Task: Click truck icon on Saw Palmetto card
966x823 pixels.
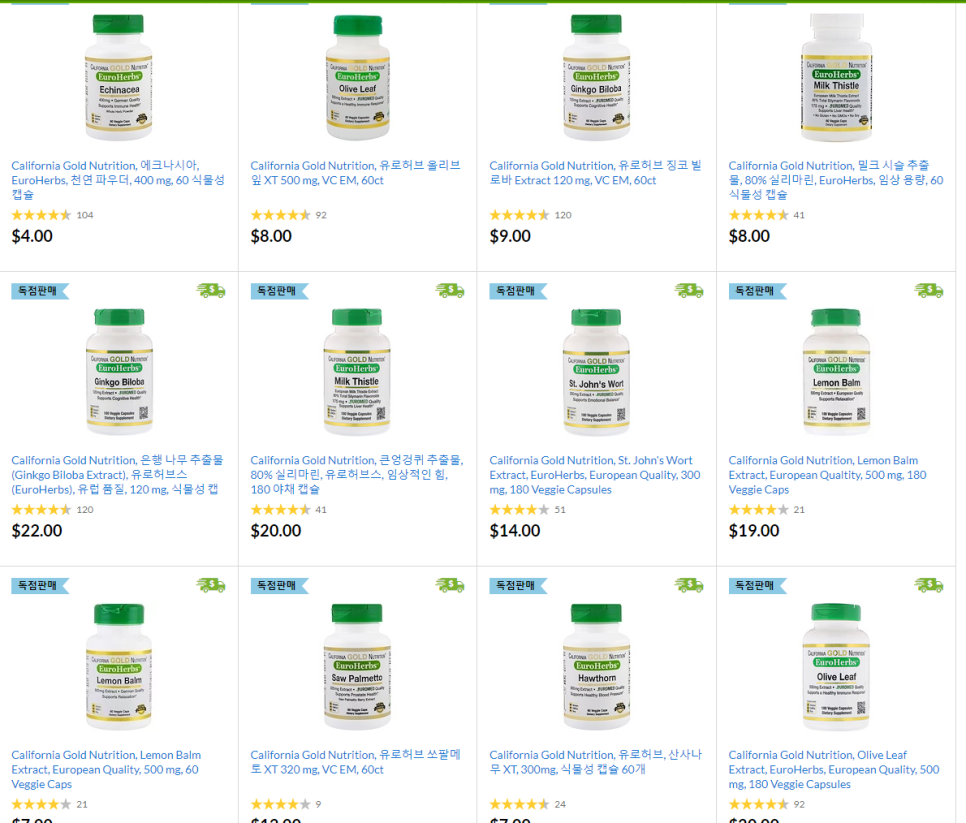Action: (450, 585)
